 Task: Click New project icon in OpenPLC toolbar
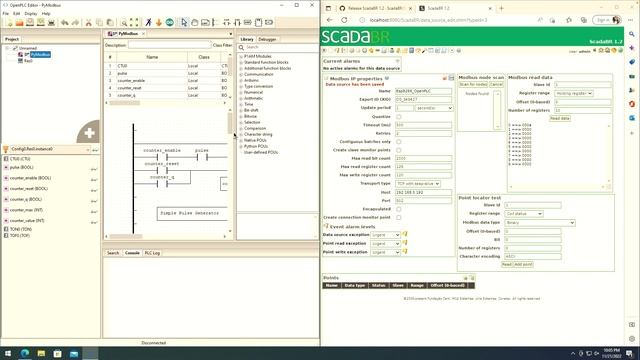pos(9,23)
